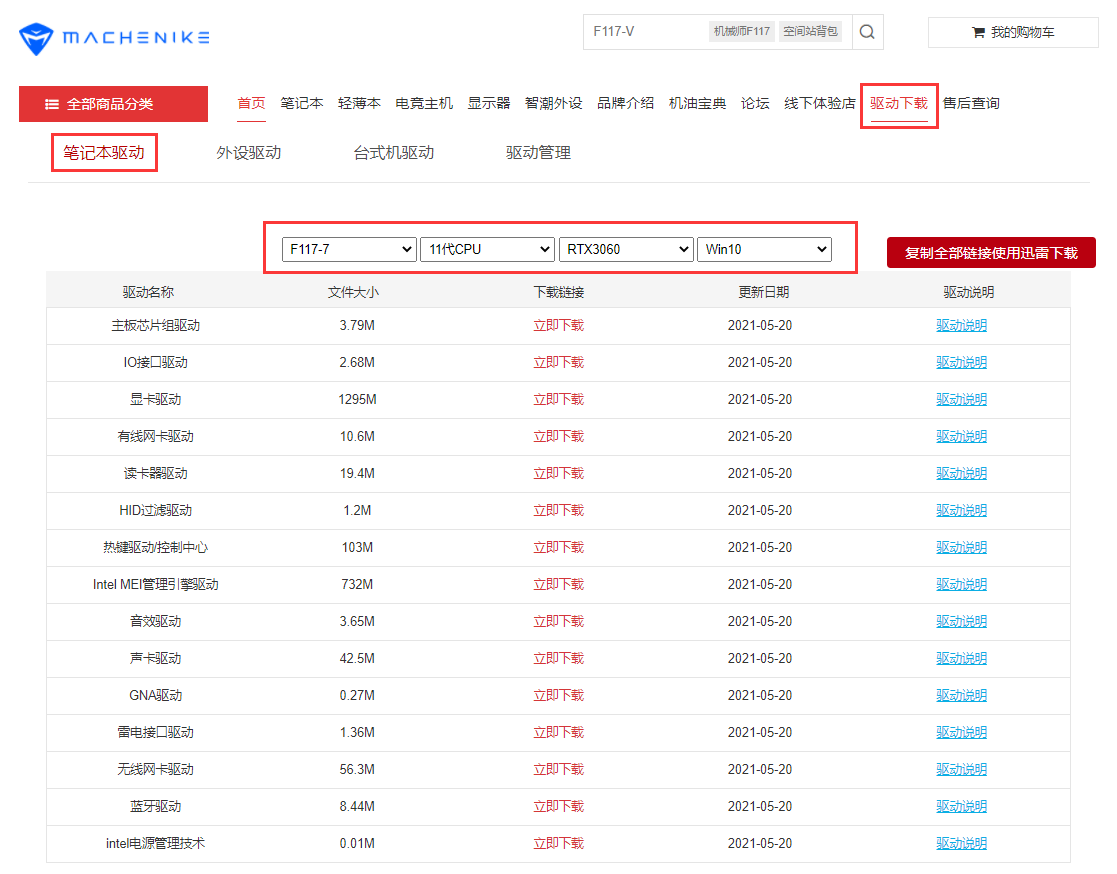Open 驱动说明 for 音效驱动
The image size is (1117, 874).
[961, 622]
